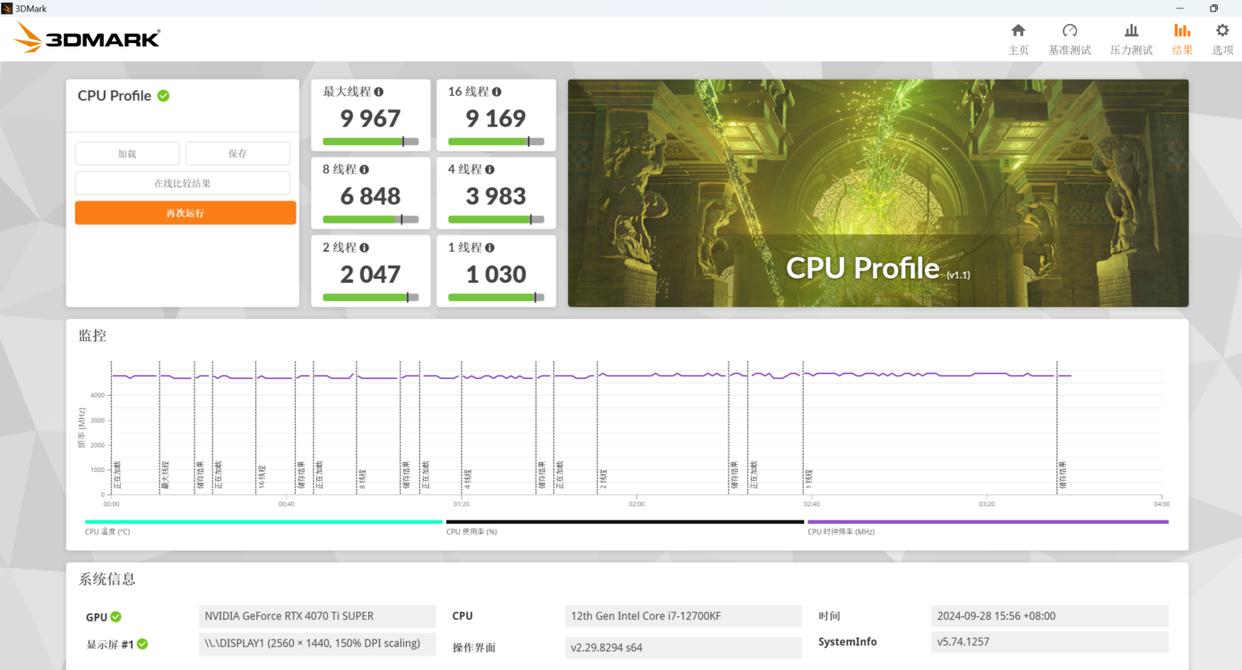Click score bar under 16 线程

pyautogui.click(x=496, y=142)
